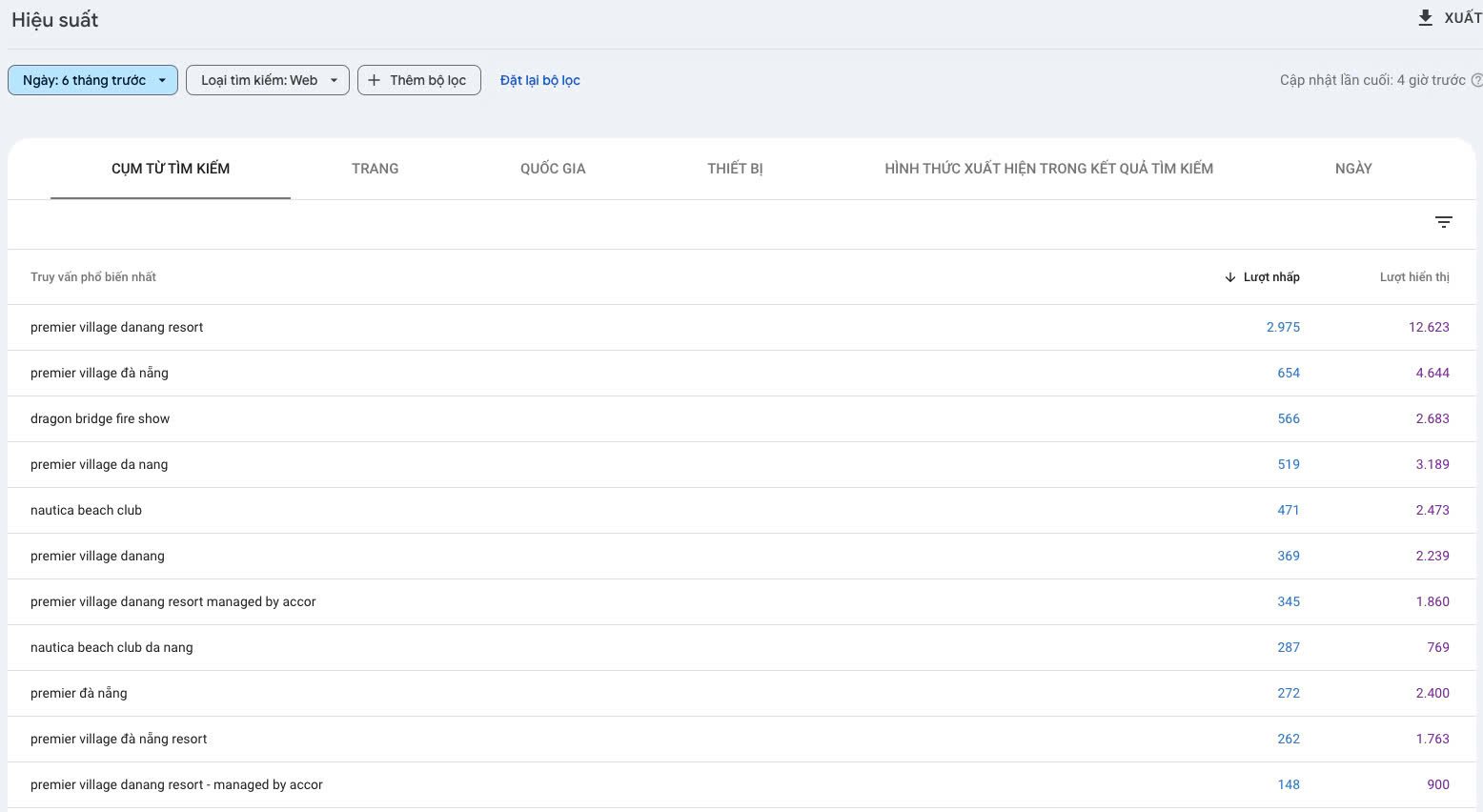Click the 148 clicks value
The height and width of the screenshot is (812, 1483).
tap(1289, 784)
